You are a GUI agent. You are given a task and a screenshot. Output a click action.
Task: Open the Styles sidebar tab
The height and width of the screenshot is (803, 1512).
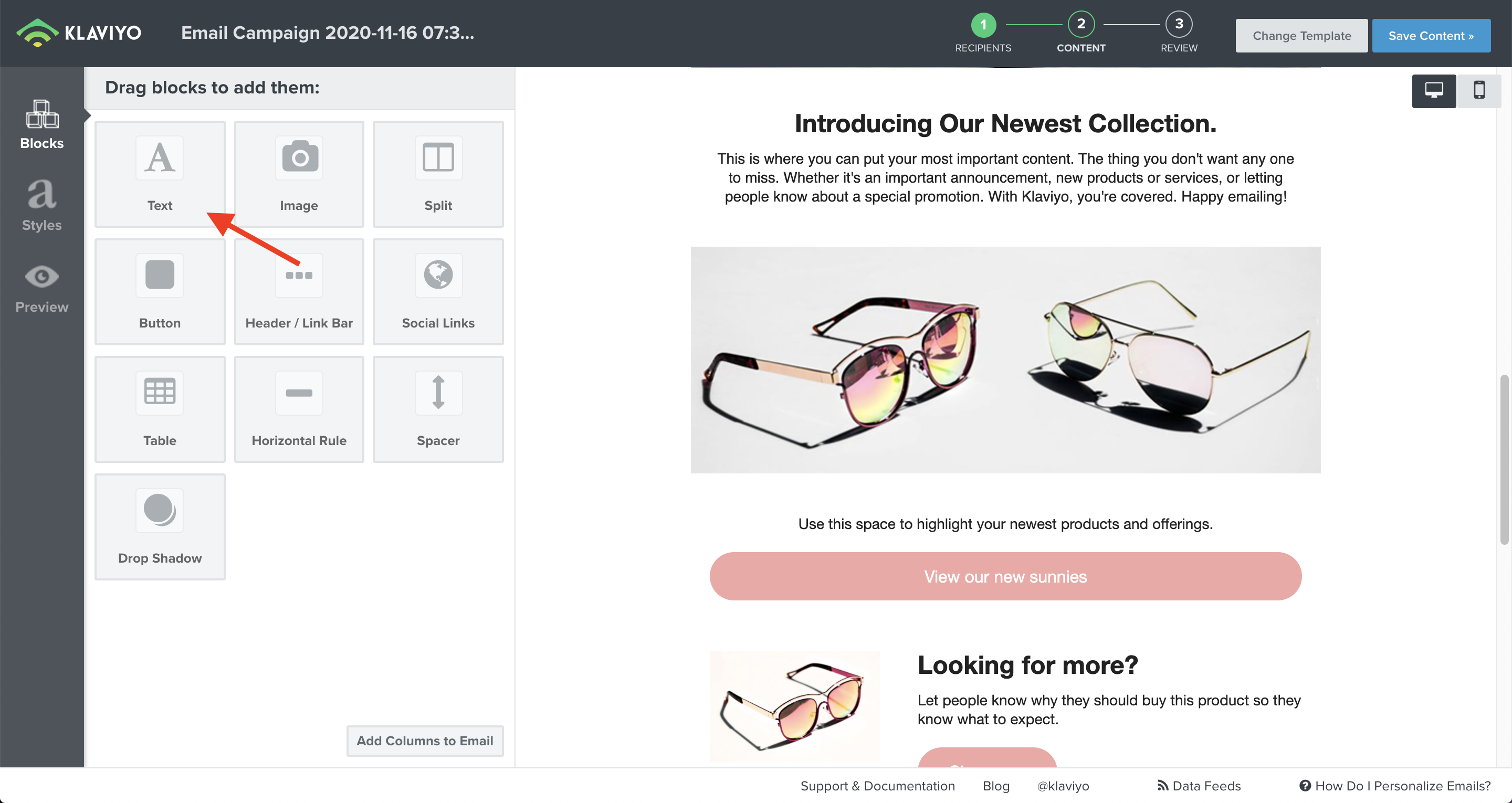pyautogui.click(x=41, y=205)
